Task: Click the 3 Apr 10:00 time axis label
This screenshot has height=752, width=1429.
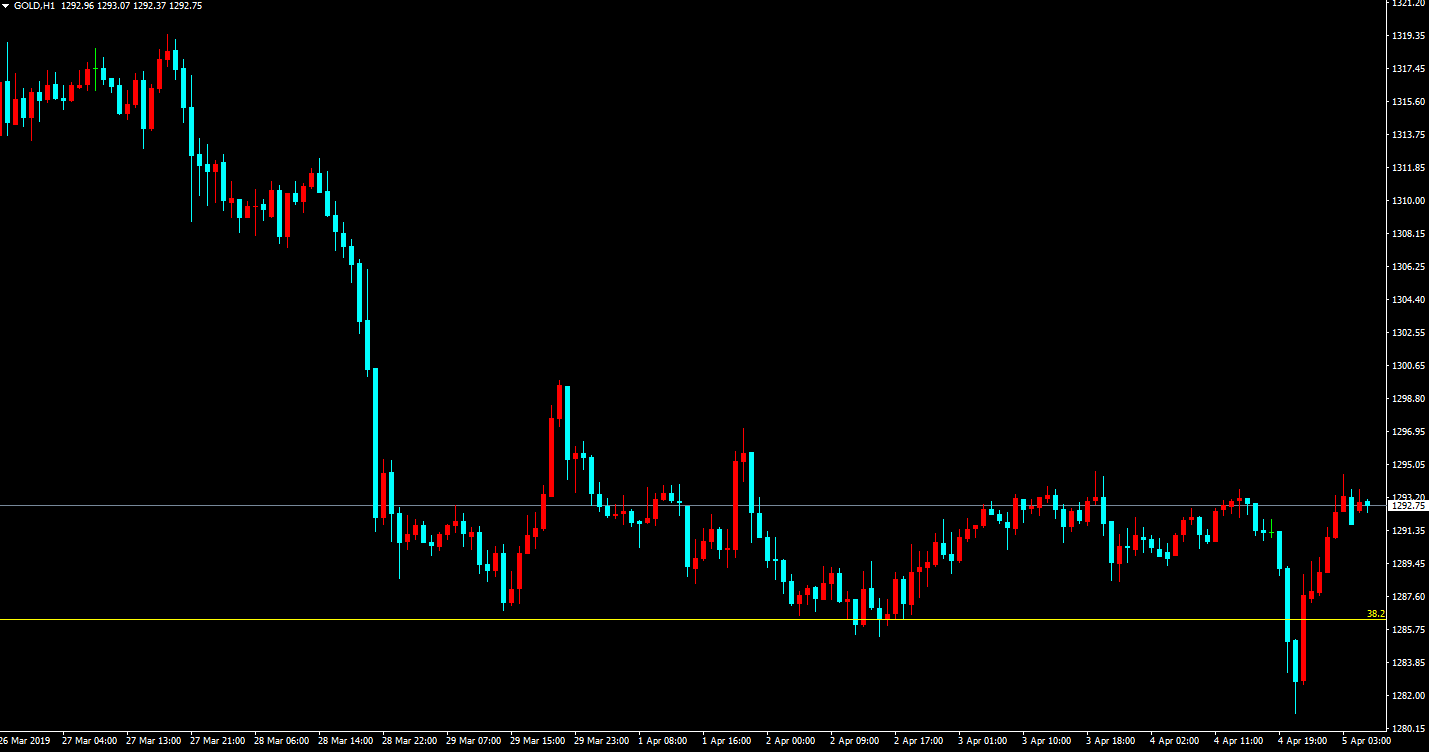Action: click(1046, 741)
